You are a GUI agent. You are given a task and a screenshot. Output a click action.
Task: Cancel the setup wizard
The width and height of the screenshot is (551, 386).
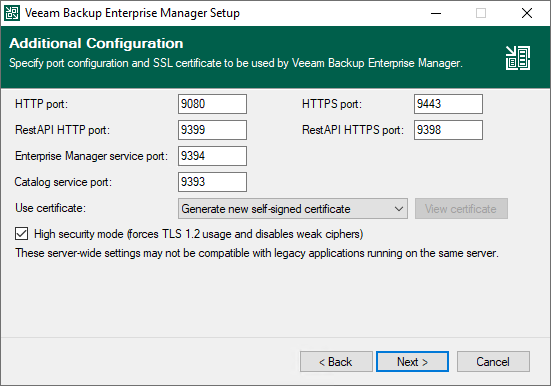(x=493, y=361)
